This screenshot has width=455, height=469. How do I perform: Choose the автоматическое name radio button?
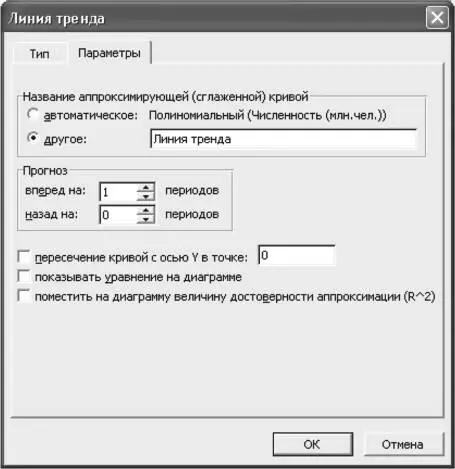coord(33,114)
